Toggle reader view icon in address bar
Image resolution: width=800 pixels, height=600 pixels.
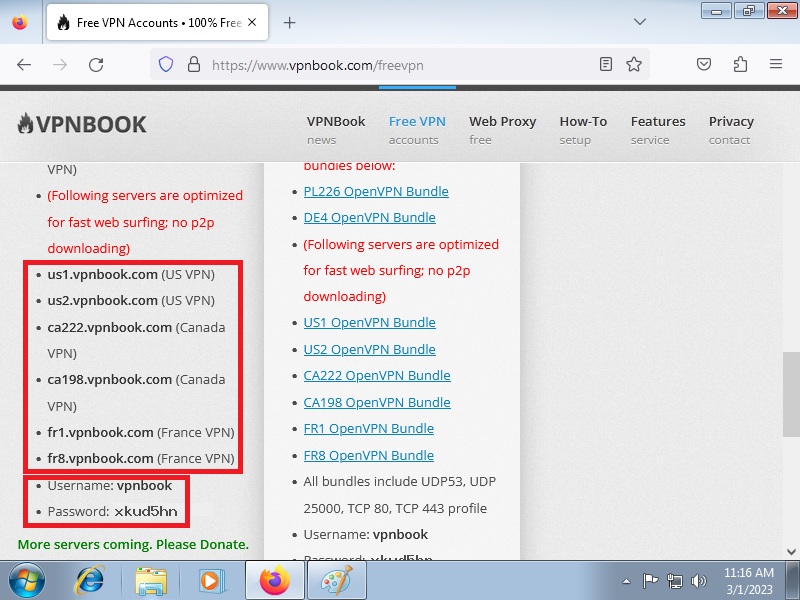606,64
